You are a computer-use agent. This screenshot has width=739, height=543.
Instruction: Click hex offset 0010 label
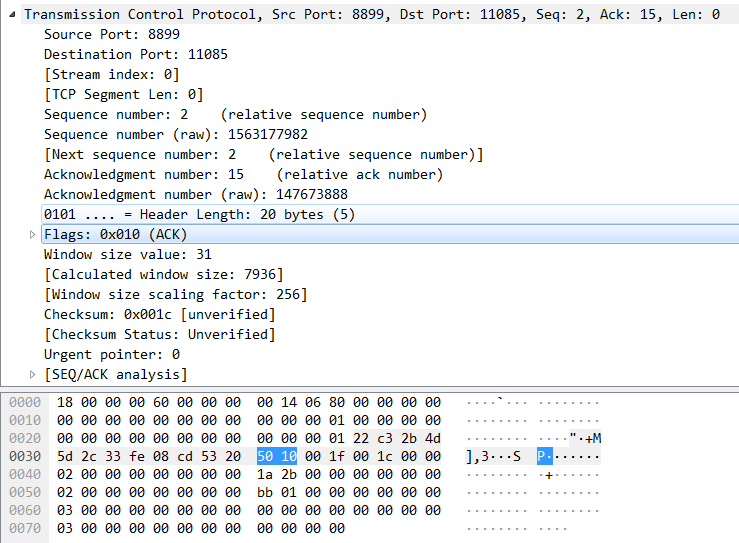(x=25, y=420)
